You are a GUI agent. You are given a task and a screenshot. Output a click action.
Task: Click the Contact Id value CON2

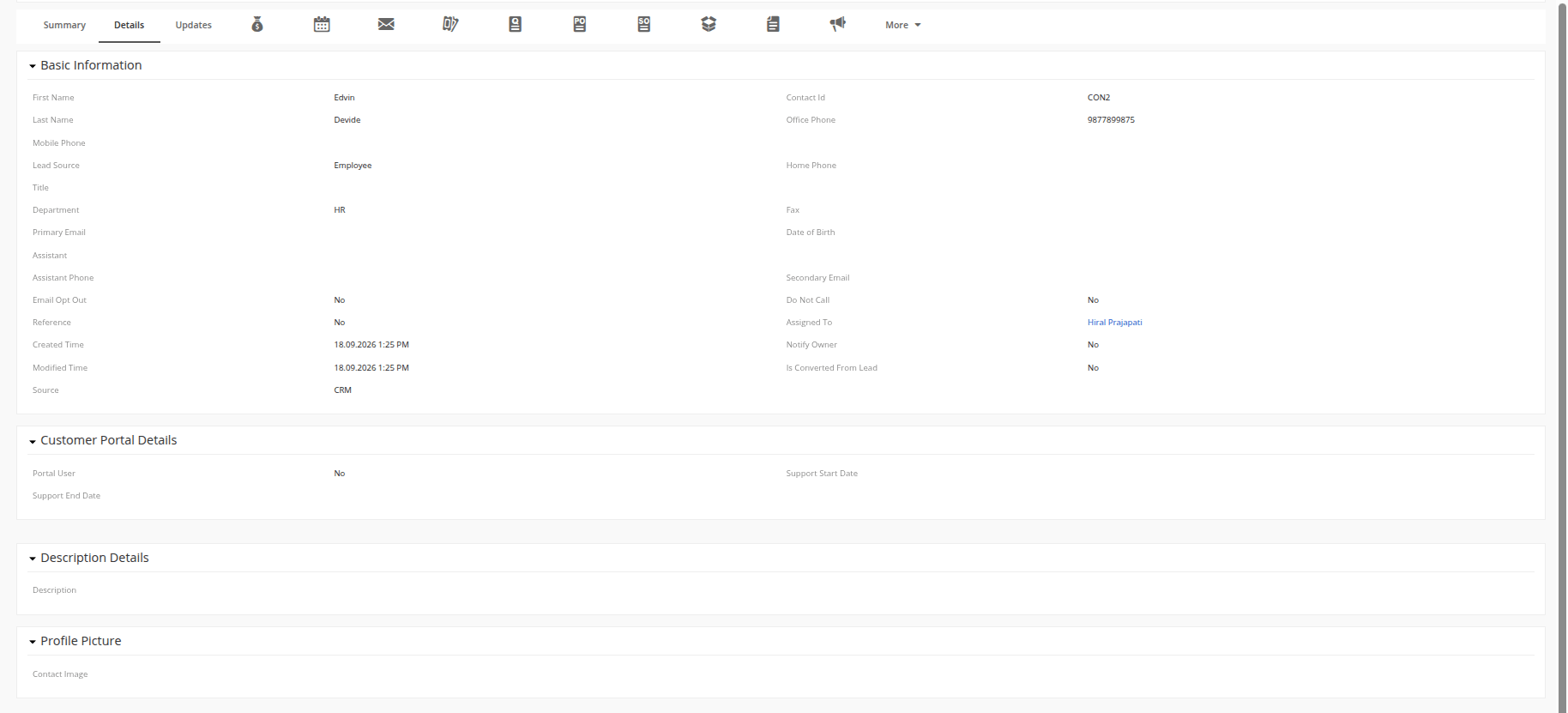coord(1099,98)
